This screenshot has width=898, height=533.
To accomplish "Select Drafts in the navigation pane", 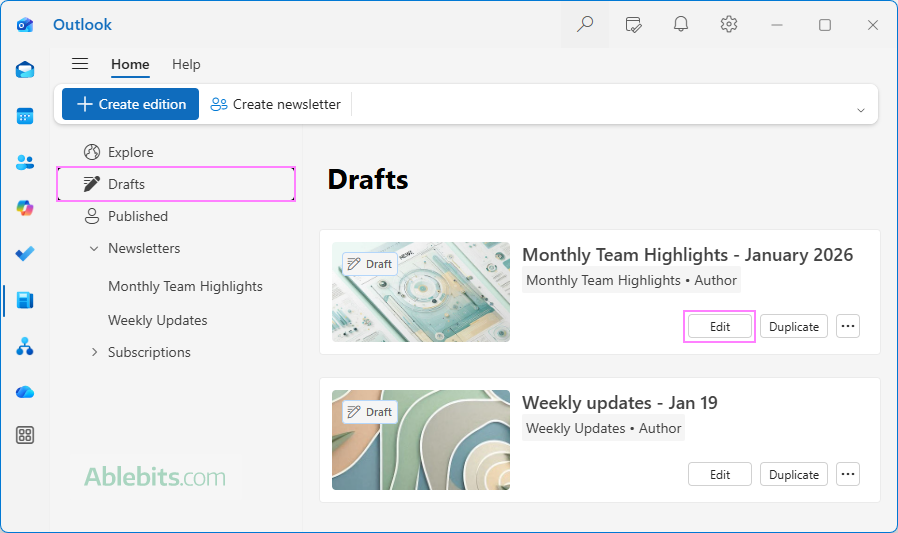I will pyautogui.click(x=176, y=184).
